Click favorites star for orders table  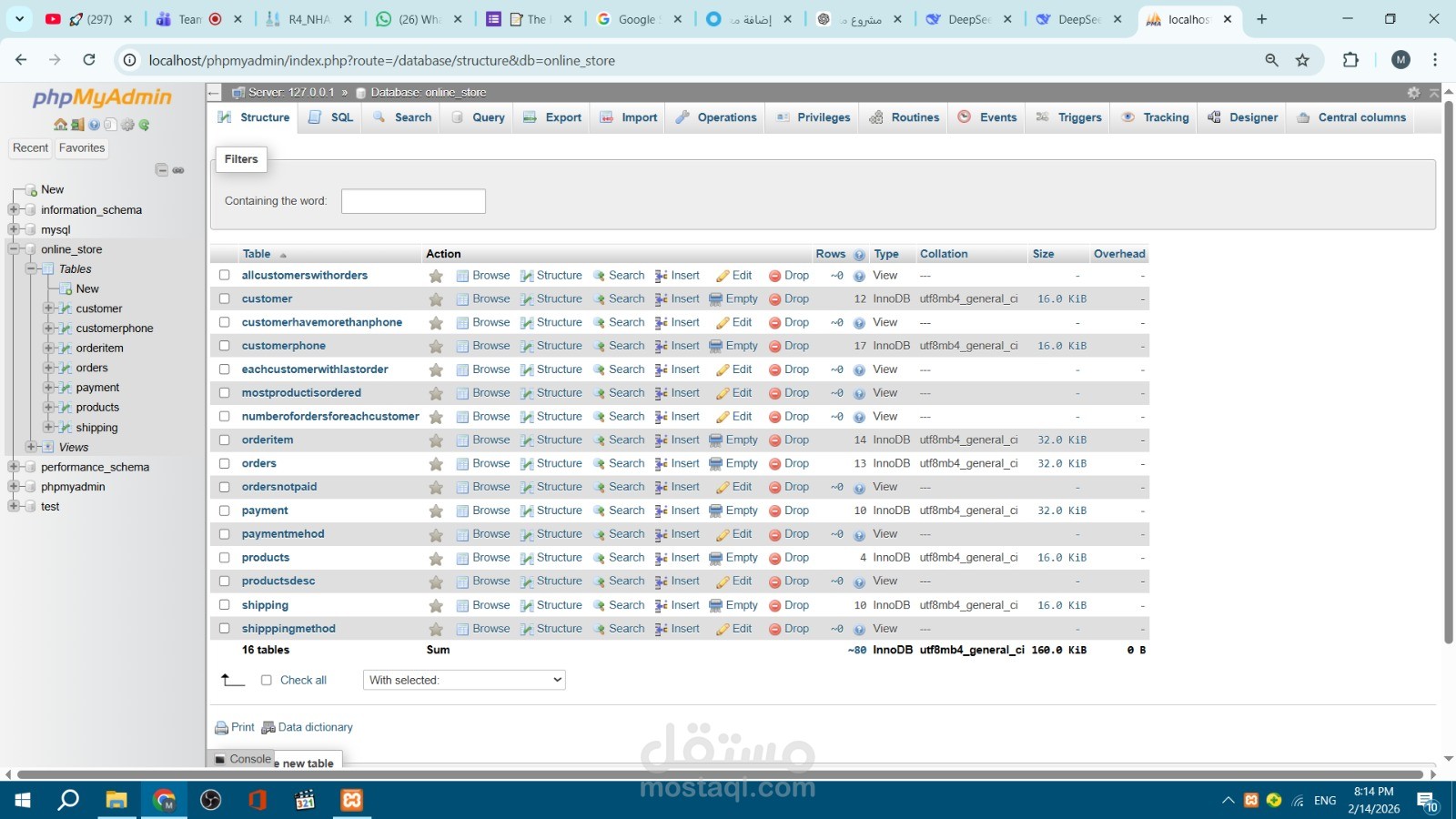click(436, 464)
